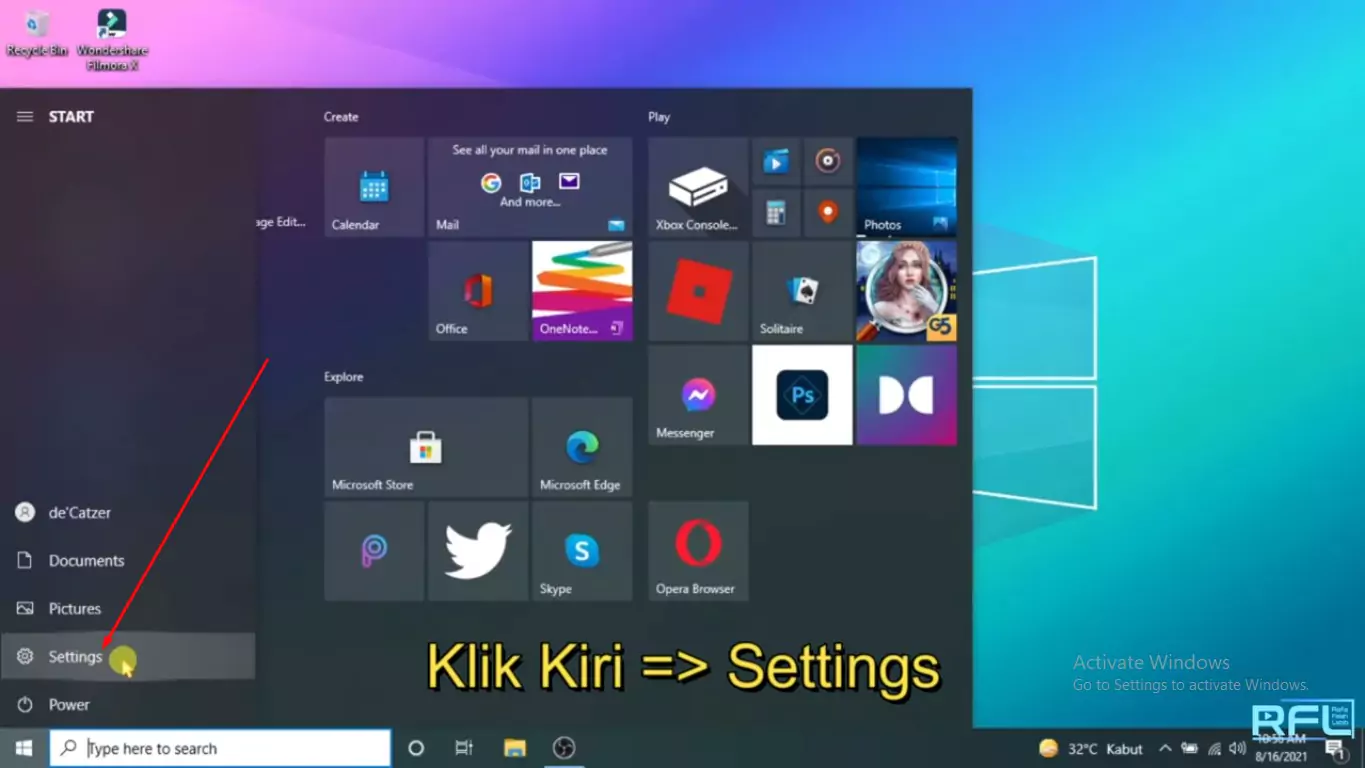The image size is (1365, 768).
Task: Open the Mail tile
Action: (530, 187)
